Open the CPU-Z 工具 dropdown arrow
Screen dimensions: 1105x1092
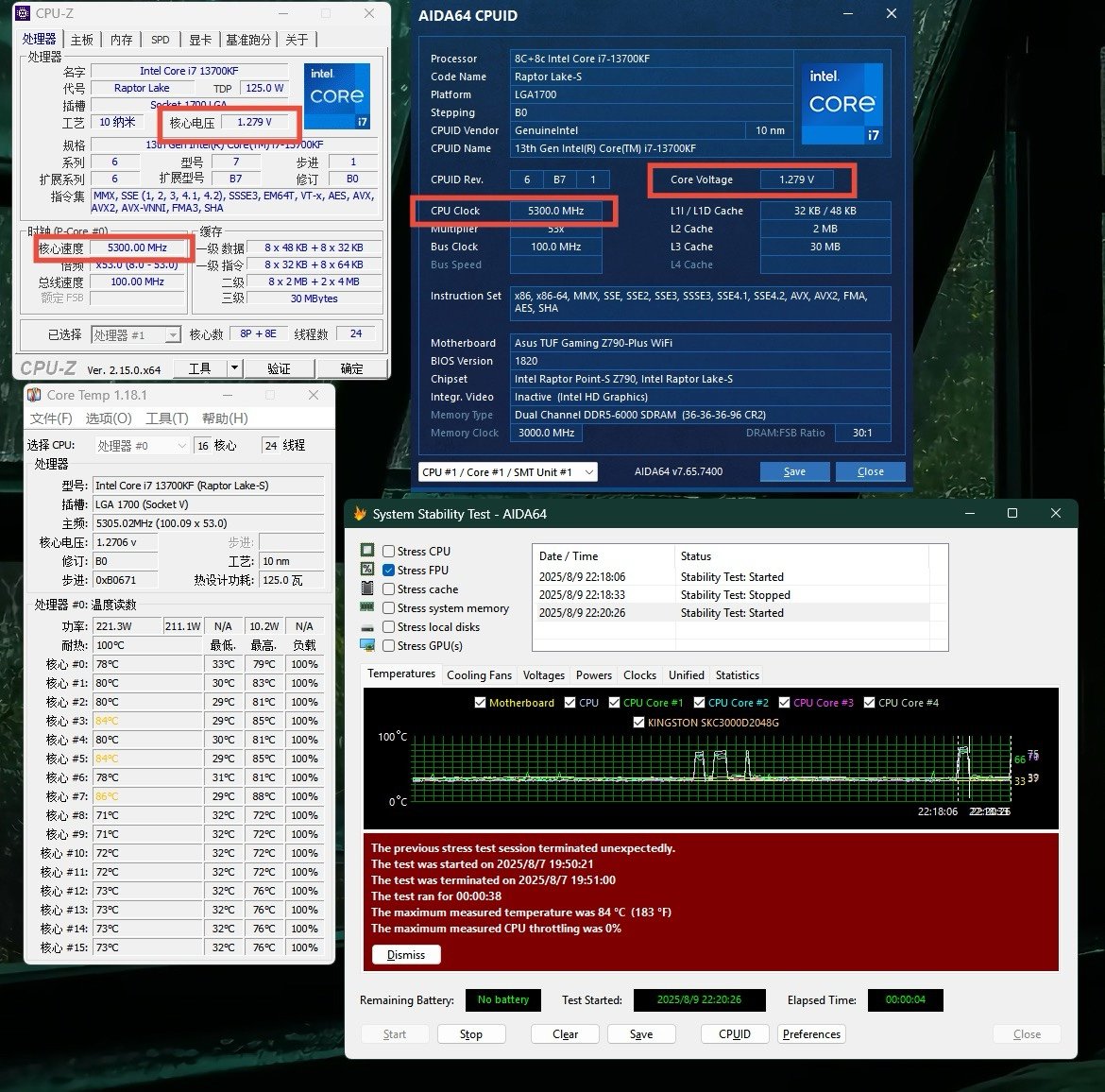coord(234,368)
